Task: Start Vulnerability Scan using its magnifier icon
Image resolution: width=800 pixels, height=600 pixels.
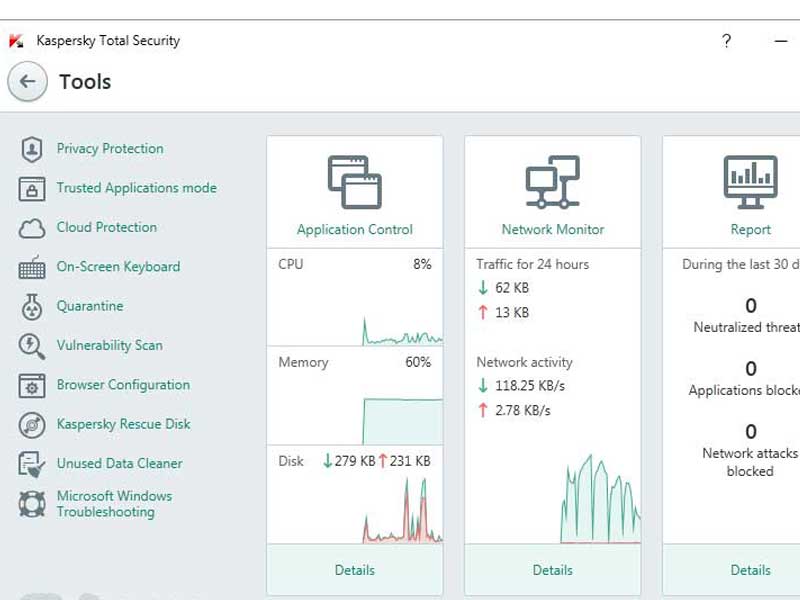Action: [x=32, y=345]
